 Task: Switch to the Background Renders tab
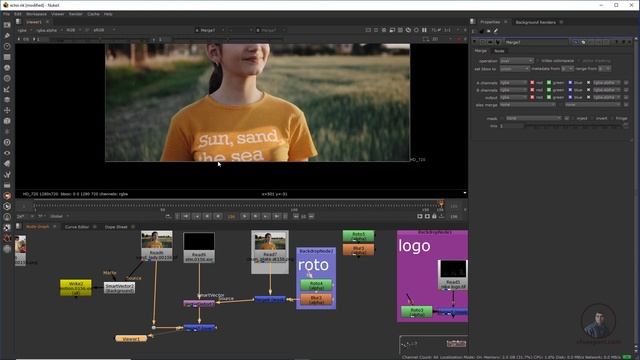pos(535,22)
